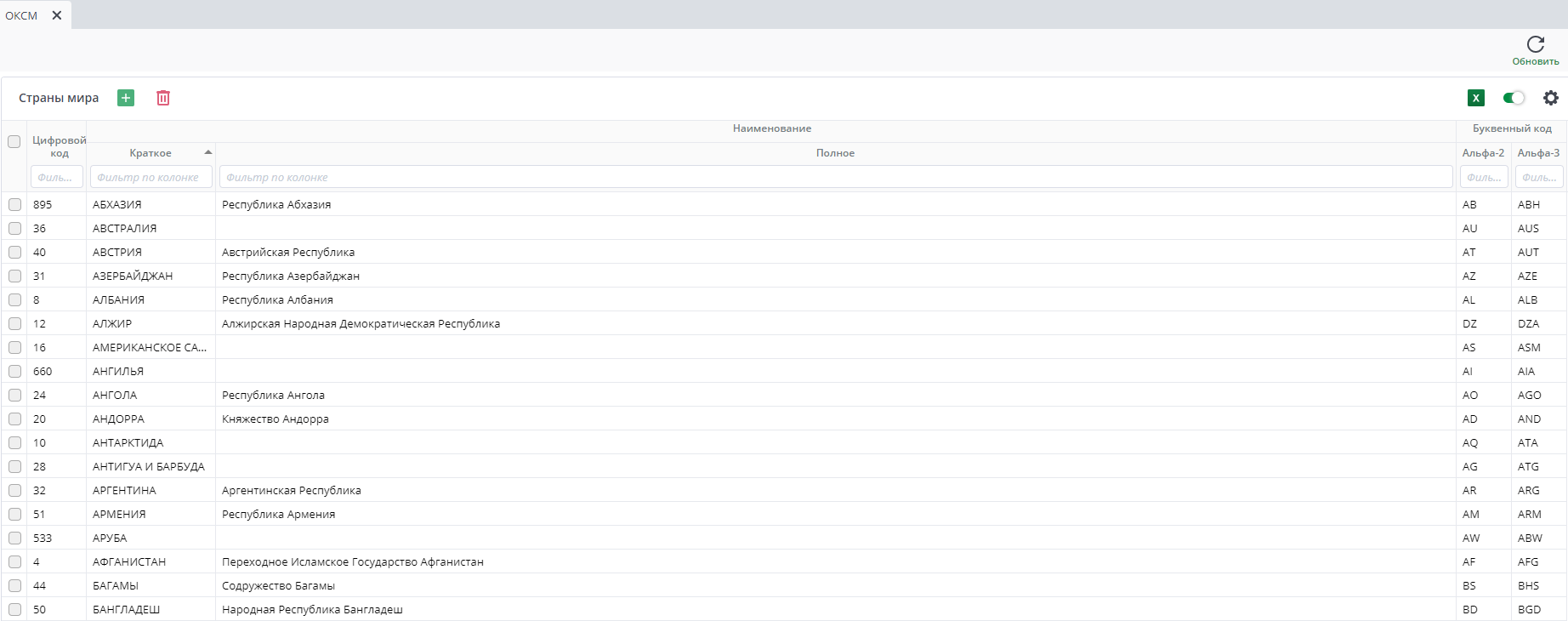This screenshot has width=1568, height=621.
Task: Click the Княжество Андорра cell
Action: click(836, 419)
